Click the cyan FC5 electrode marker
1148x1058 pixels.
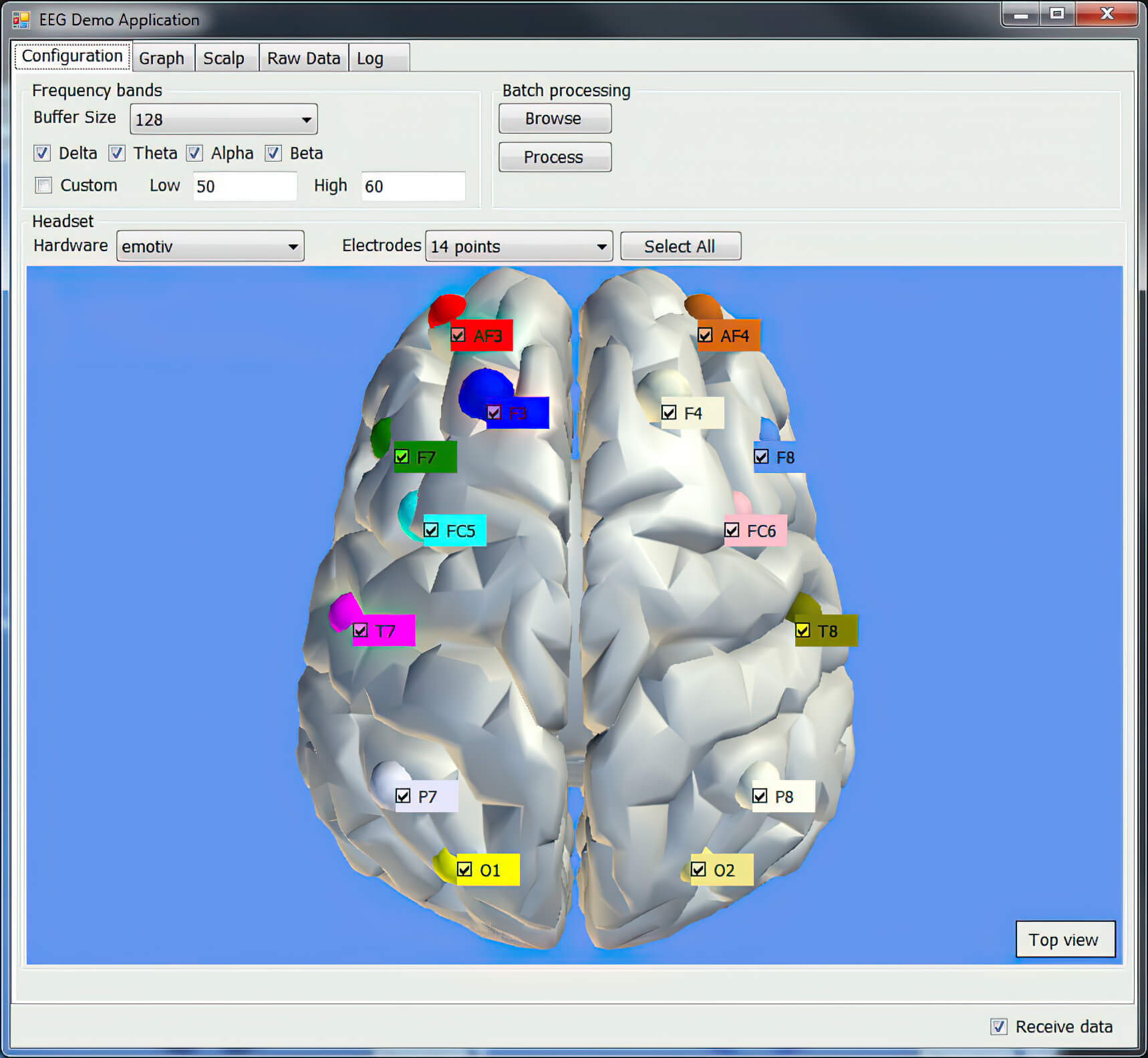tap(409, 513)
